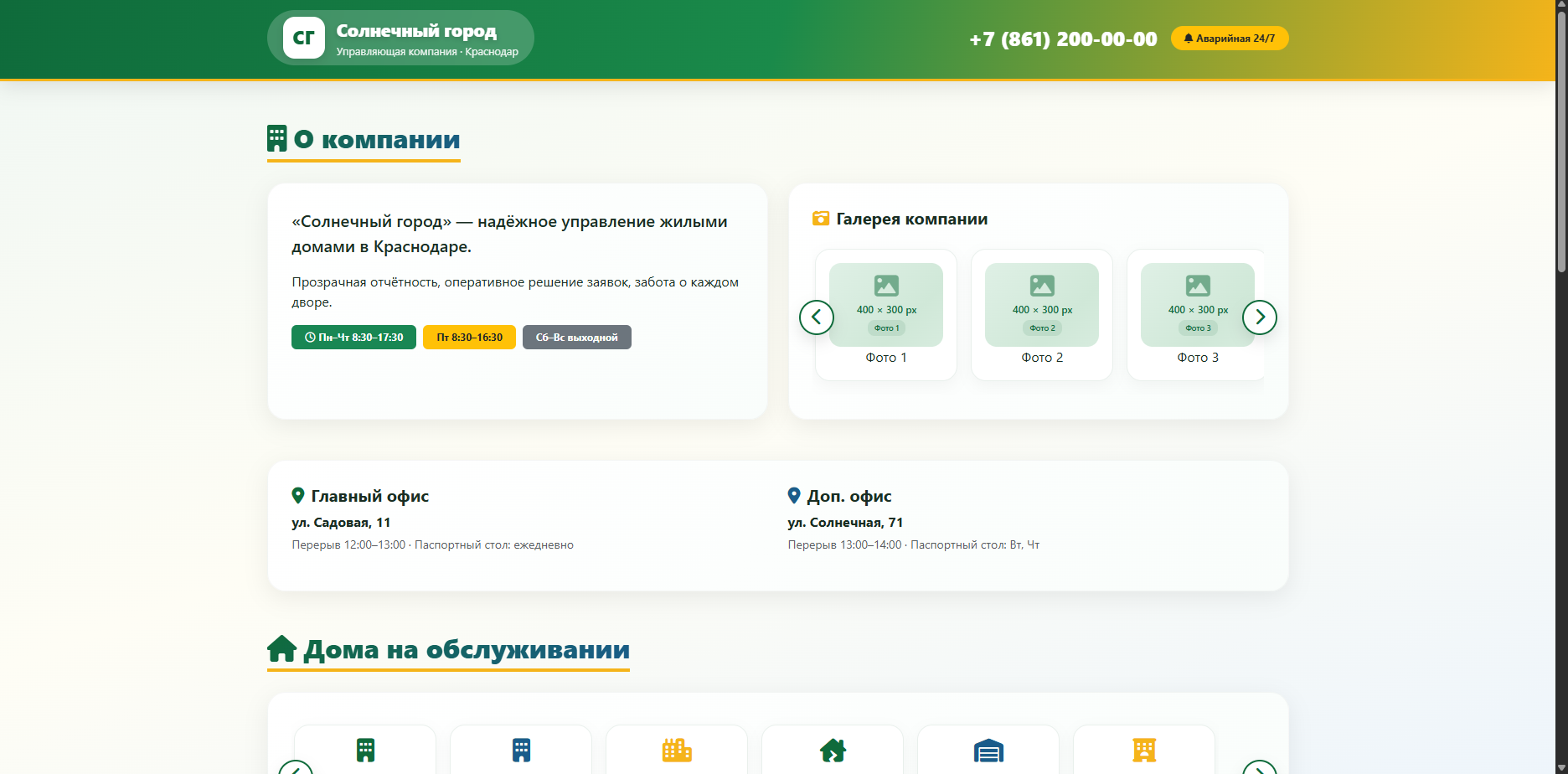Click the building icon beside О компании
1568x774 pixels.
[x=277, y=138]
